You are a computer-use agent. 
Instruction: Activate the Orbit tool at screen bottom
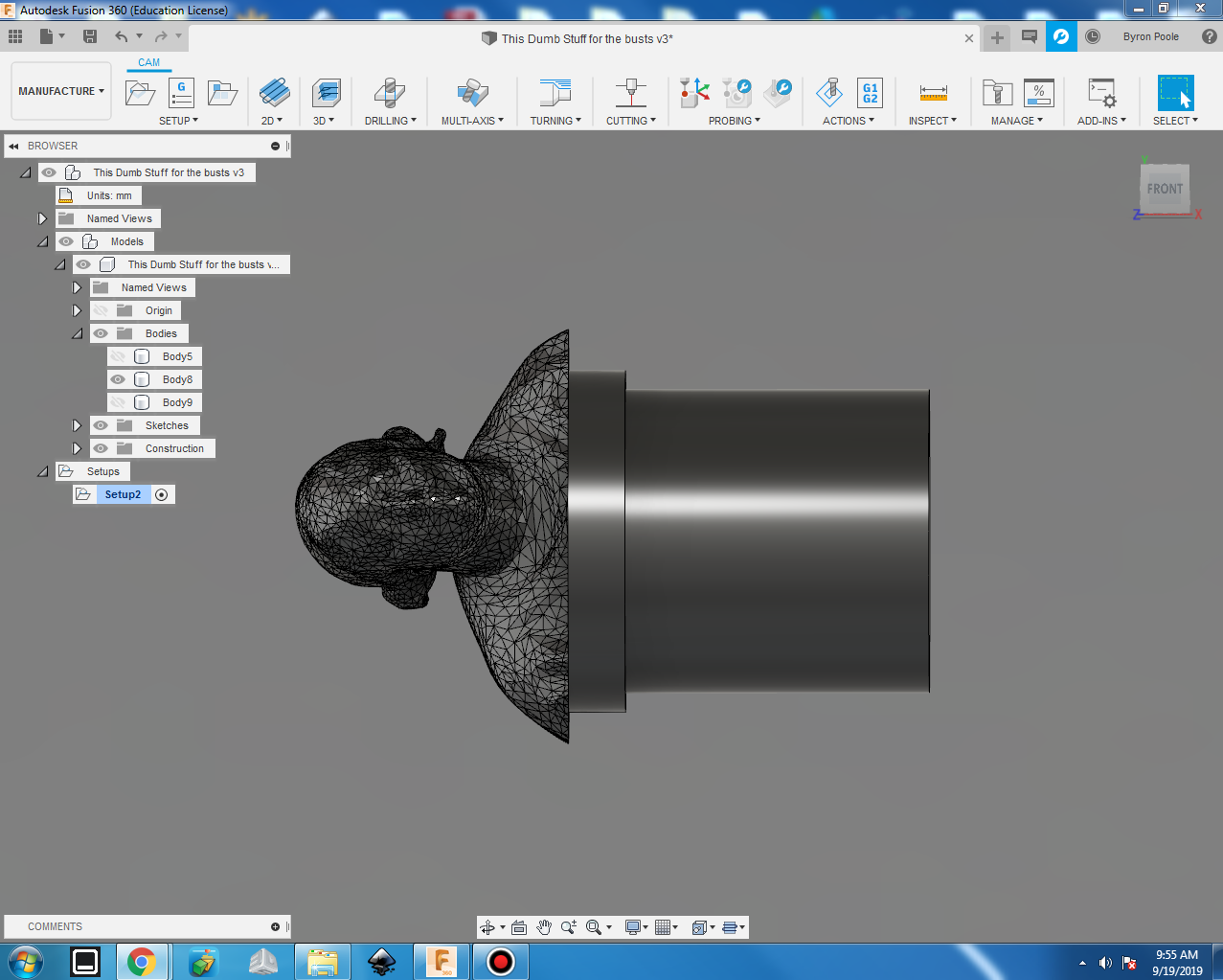point(489,926)
